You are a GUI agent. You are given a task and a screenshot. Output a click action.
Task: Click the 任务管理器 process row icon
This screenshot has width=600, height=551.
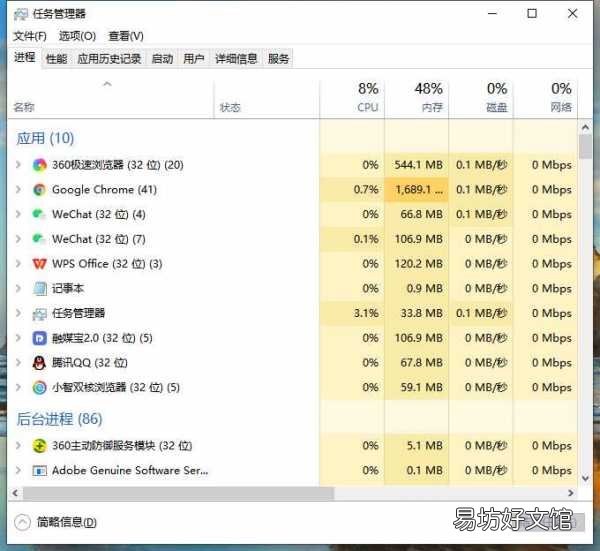39,313
